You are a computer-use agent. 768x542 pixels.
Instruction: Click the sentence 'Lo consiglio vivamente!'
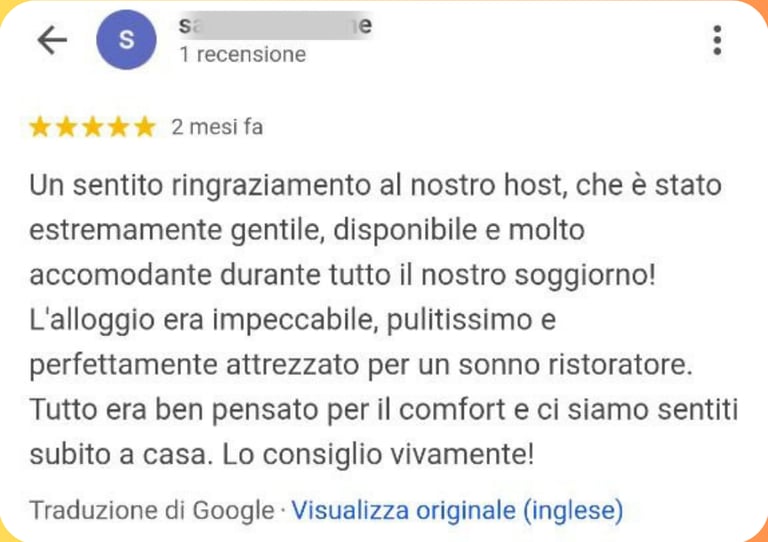(x=379, y=455)
